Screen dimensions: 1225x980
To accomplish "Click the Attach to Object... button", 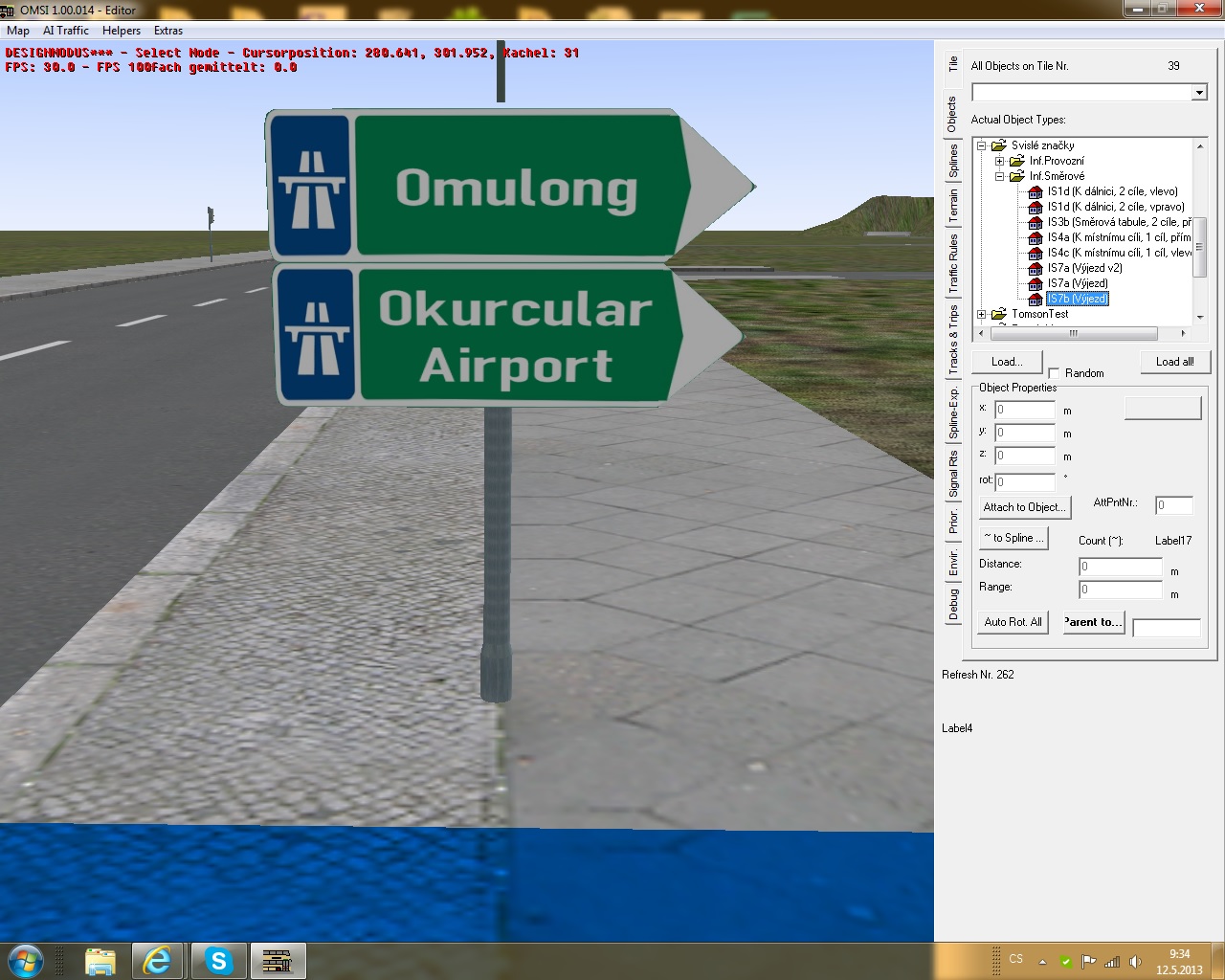I will click(x=1023, y=507).
